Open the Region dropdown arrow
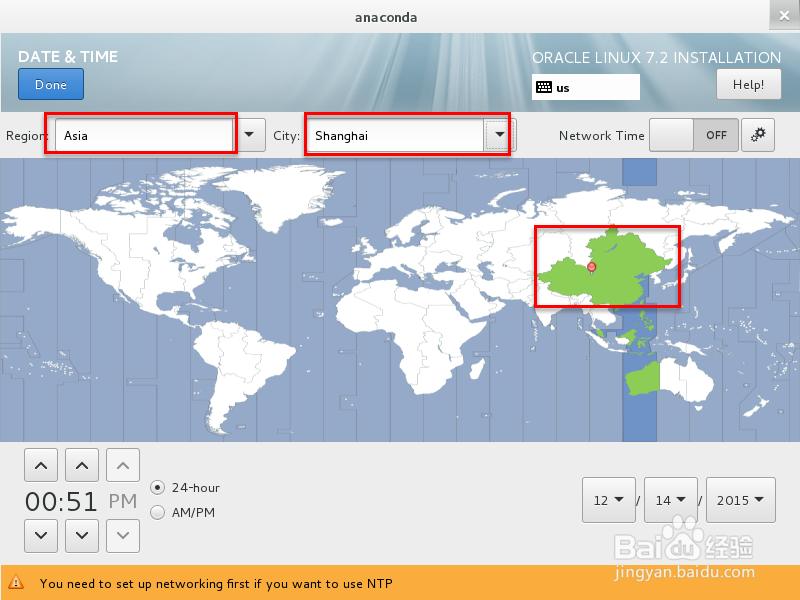The width and height of the screenshot is (800, 600). pyautogui.click(x=249, y=135)
